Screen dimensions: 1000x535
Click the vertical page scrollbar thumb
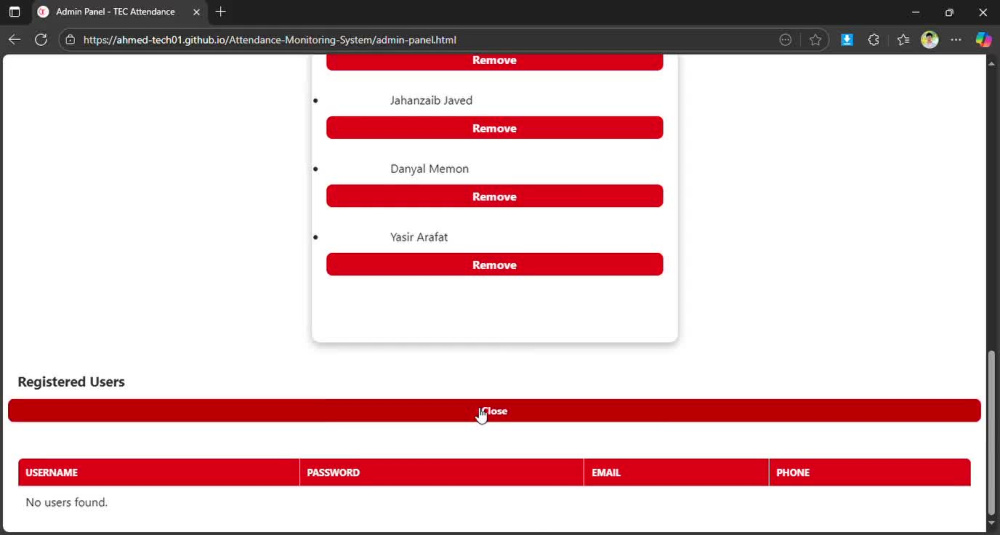point(991,432)
